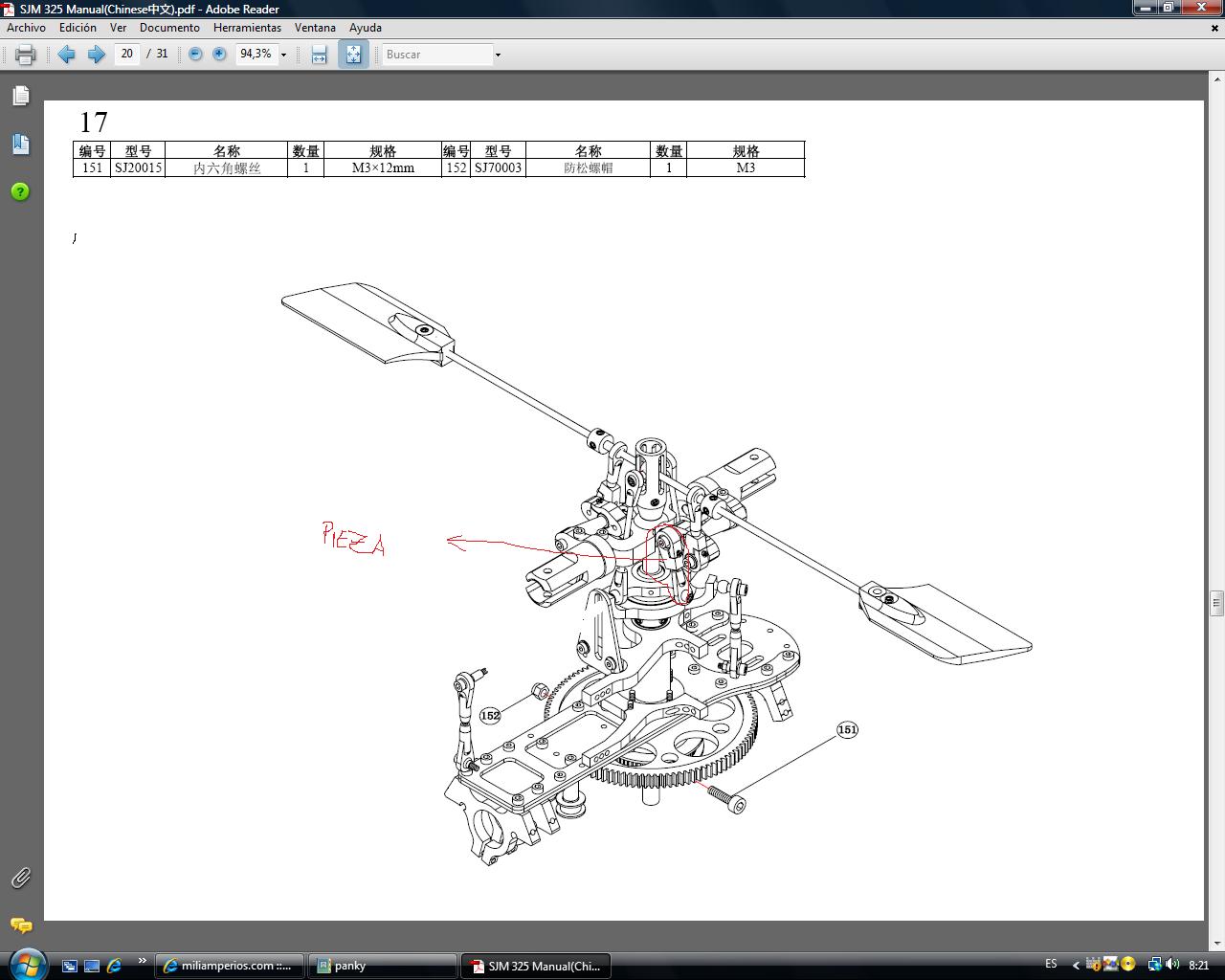The width and height of the screenshot is (1225, 980).
Task: Switch to the miliamperios.com taskbar window
Action: (x=230, y=966)
